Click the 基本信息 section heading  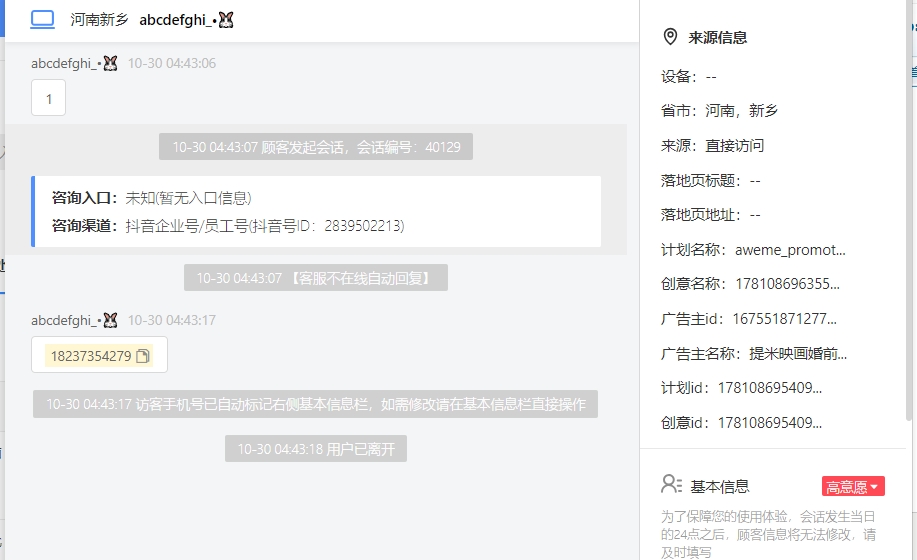coord(720,486)
